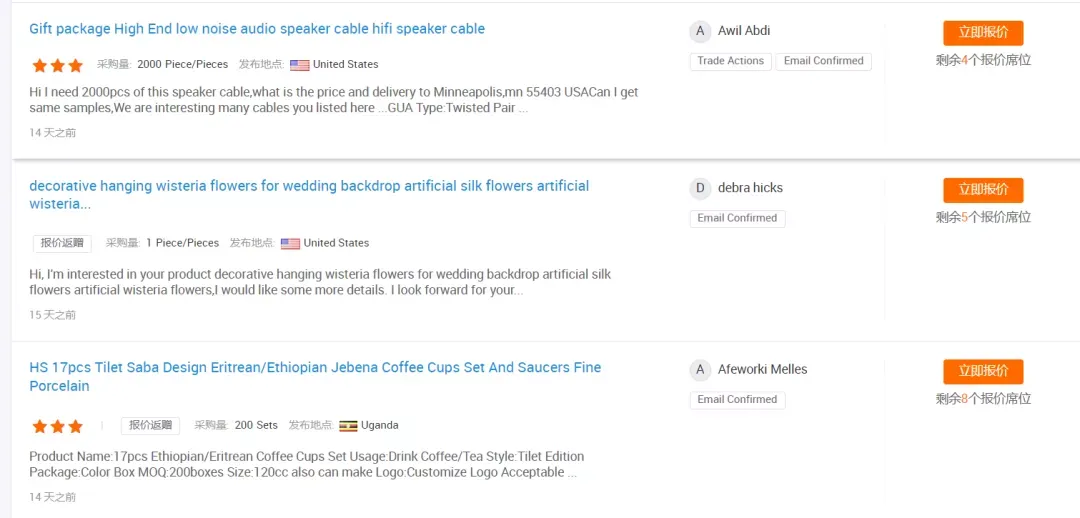Click the star rating on coffee cups request
This screenshot has width=1080, height=518.
tap(57, 426)
